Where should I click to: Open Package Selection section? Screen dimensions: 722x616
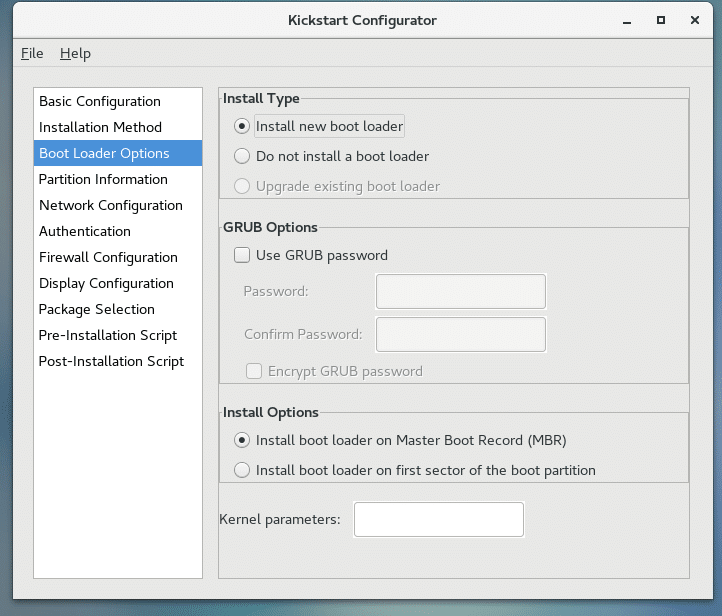(x=96, y=309)
